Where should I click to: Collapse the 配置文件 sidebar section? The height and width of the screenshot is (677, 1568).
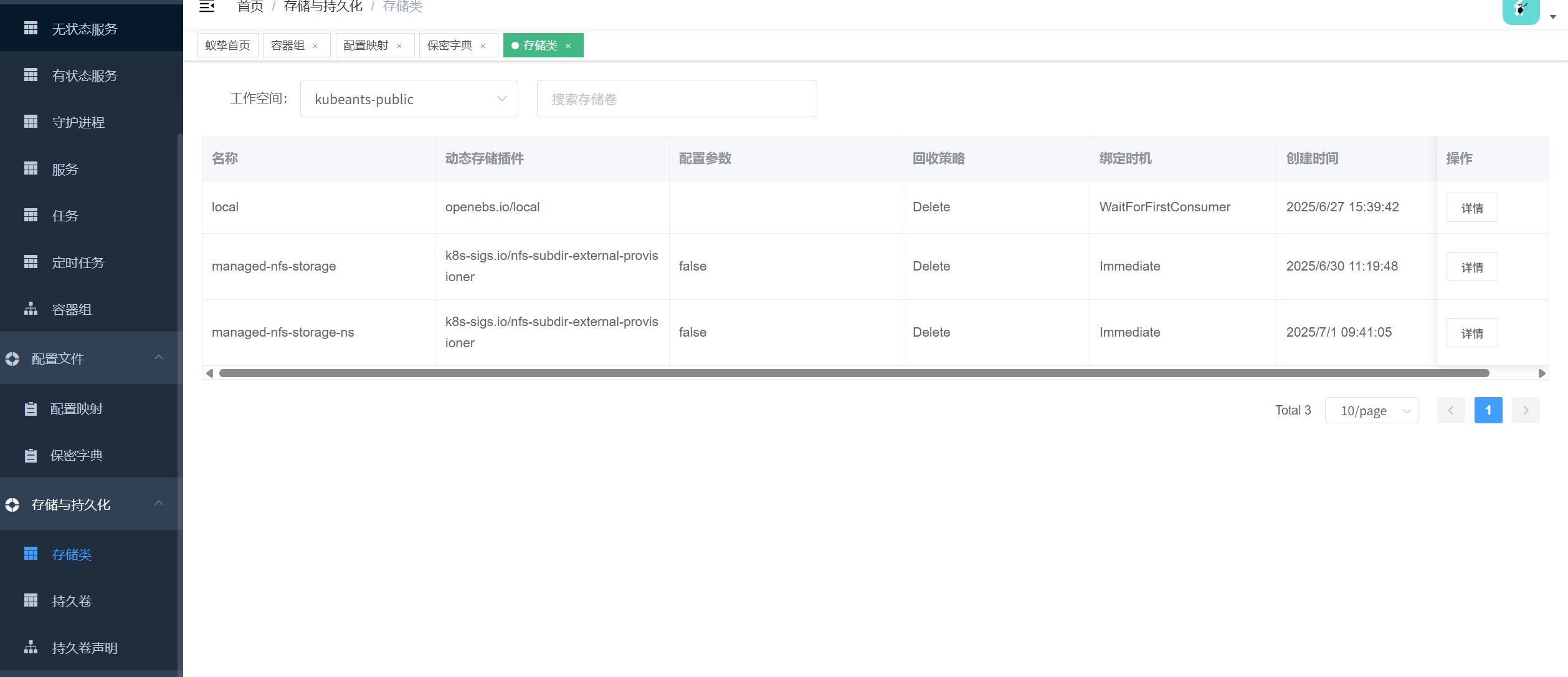coord(159,358)
